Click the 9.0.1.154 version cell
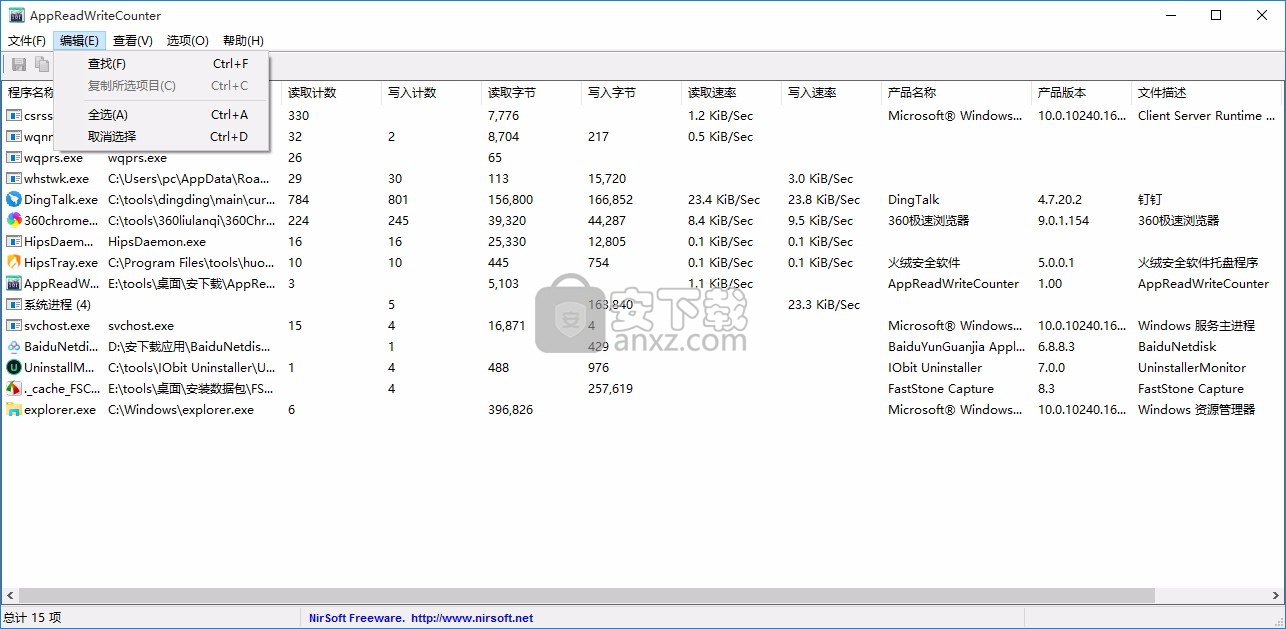Viewport: 1286px width, 629px height. pos(1063,221)
